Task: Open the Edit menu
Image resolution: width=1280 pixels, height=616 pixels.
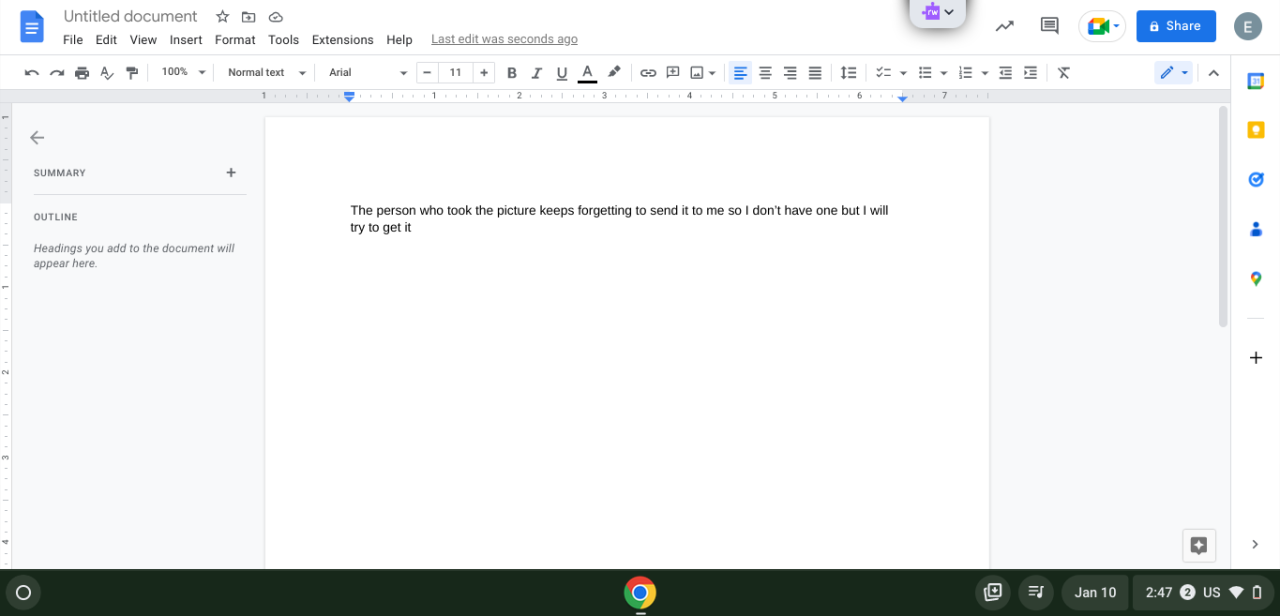Action: [106, 40]
